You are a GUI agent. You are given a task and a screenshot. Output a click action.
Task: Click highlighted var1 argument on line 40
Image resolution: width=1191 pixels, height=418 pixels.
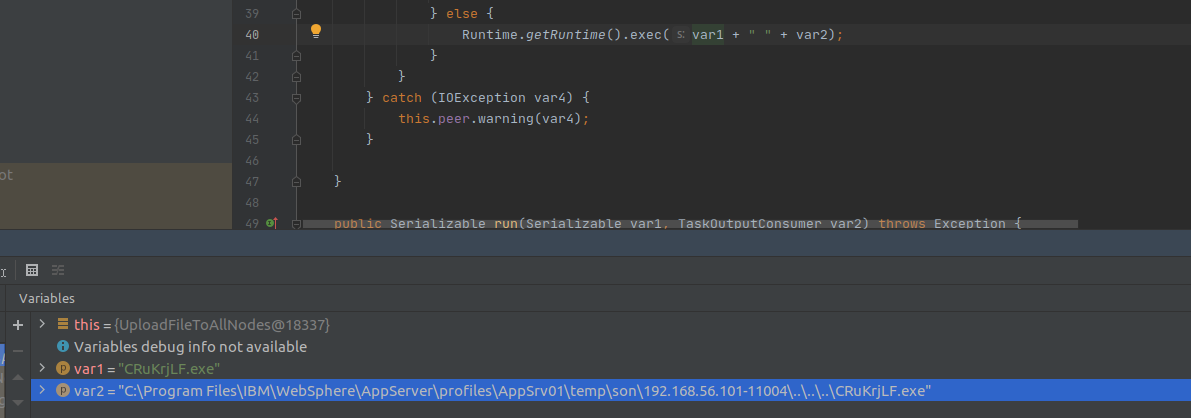[708, 35]
